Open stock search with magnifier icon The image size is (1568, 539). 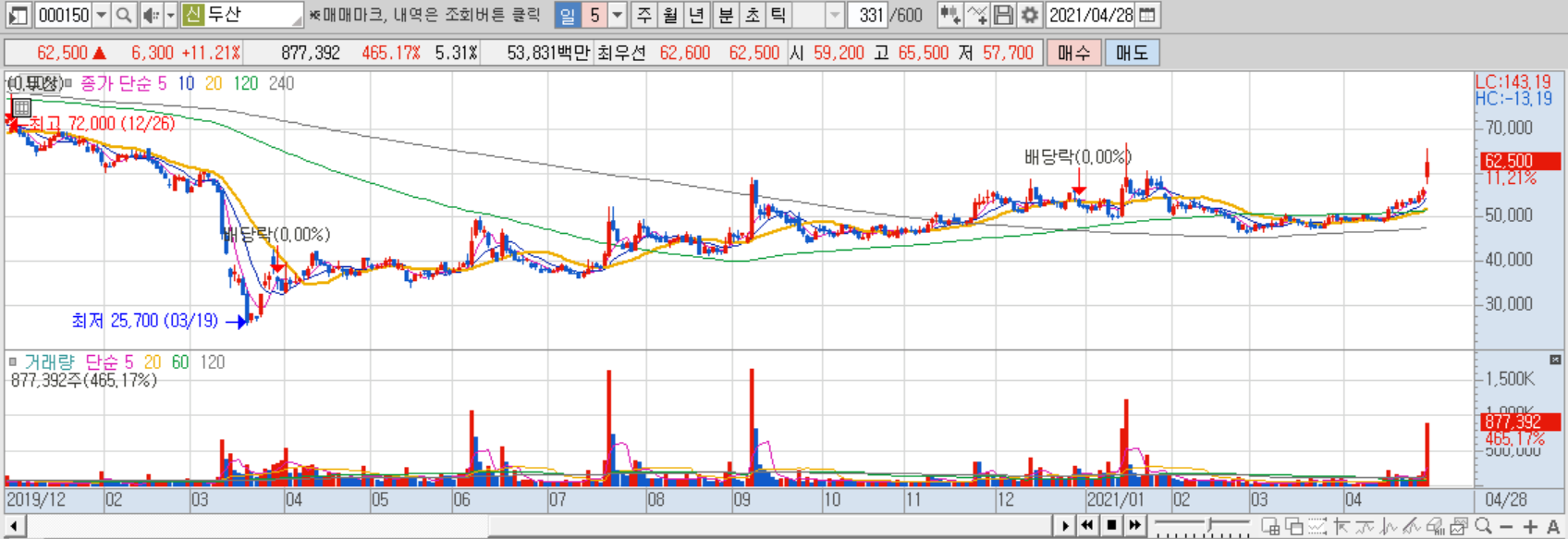pos(124,15)
